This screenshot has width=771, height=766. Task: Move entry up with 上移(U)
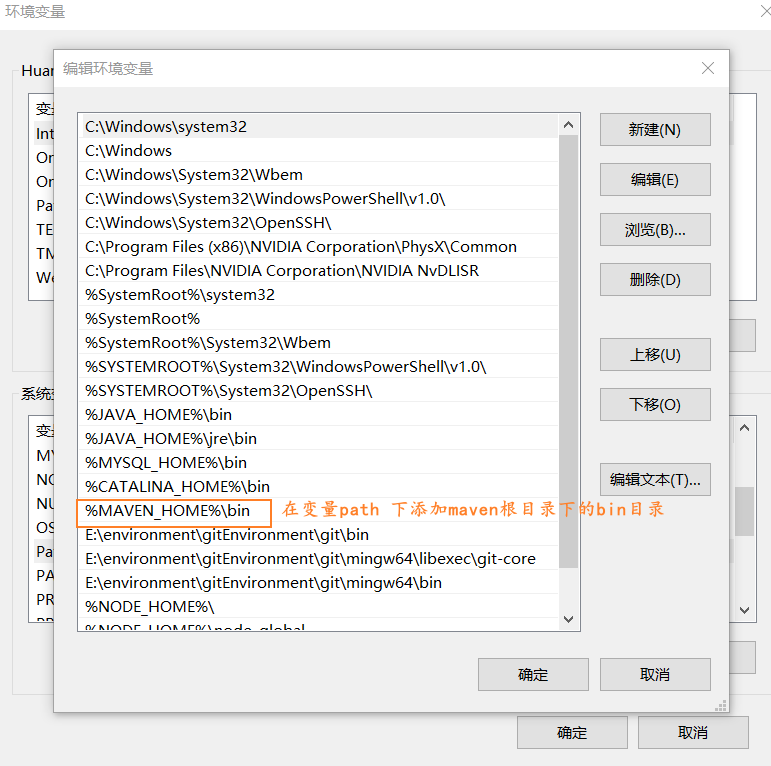coord(655,354)
